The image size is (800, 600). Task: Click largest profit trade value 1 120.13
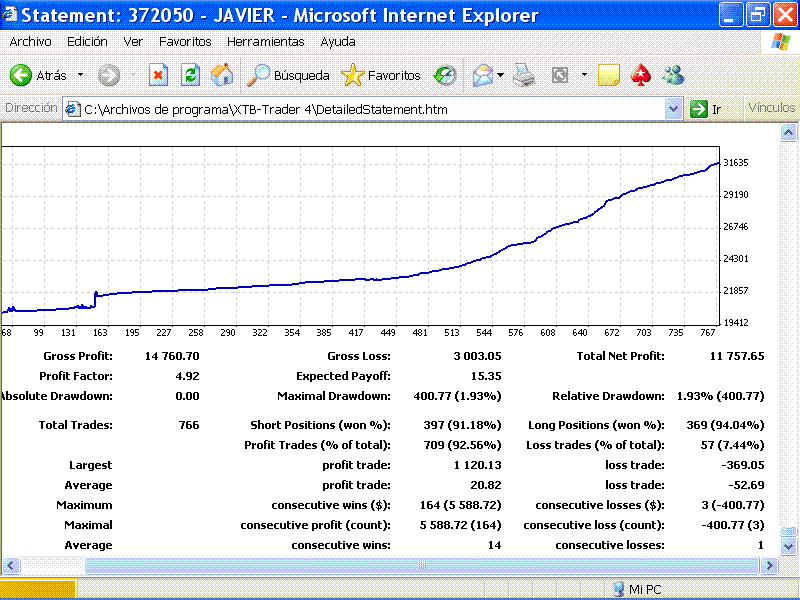pyautogui.click(x=477, y=465)
